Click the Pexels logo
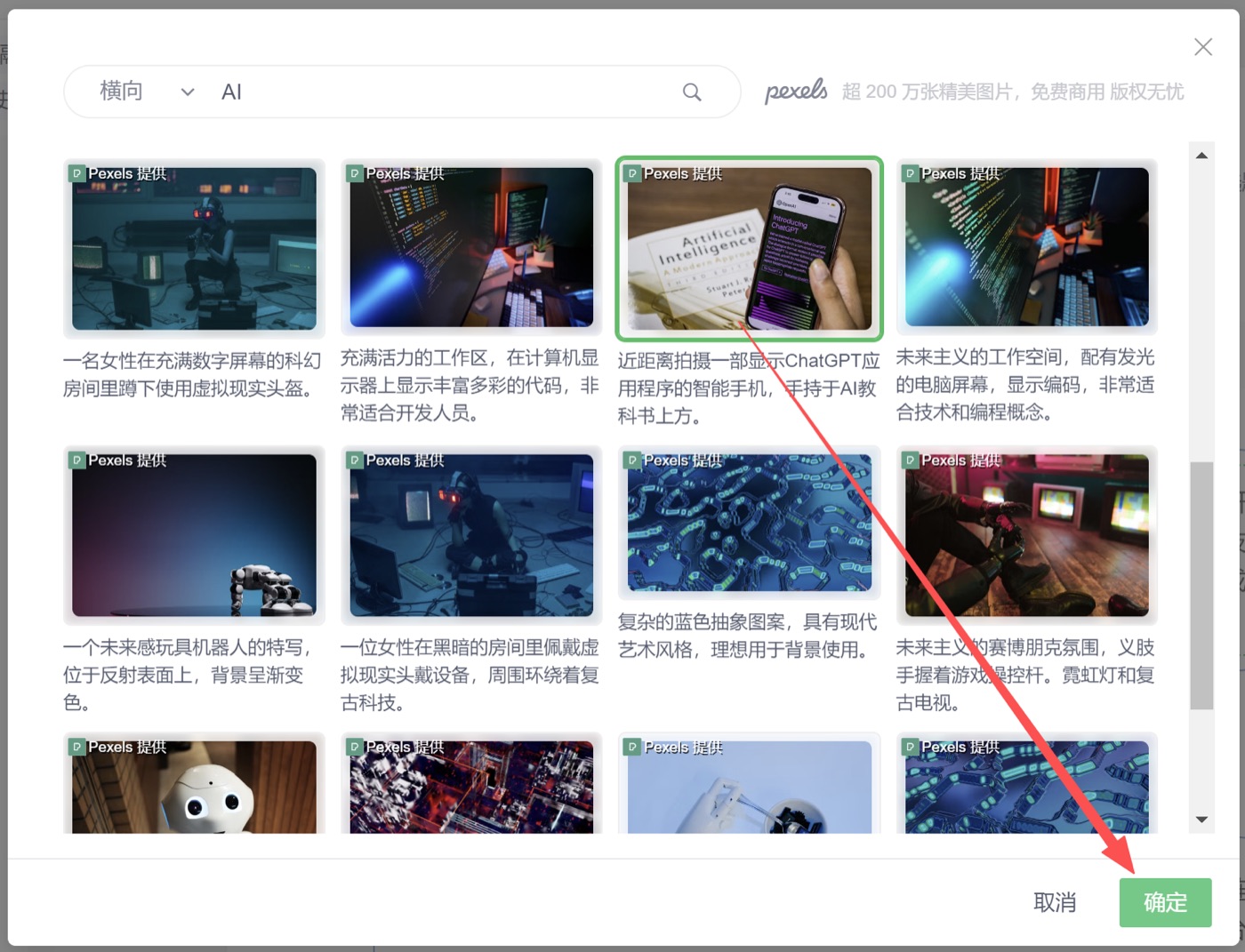The image size is (1245, 952). pos(796,91)
